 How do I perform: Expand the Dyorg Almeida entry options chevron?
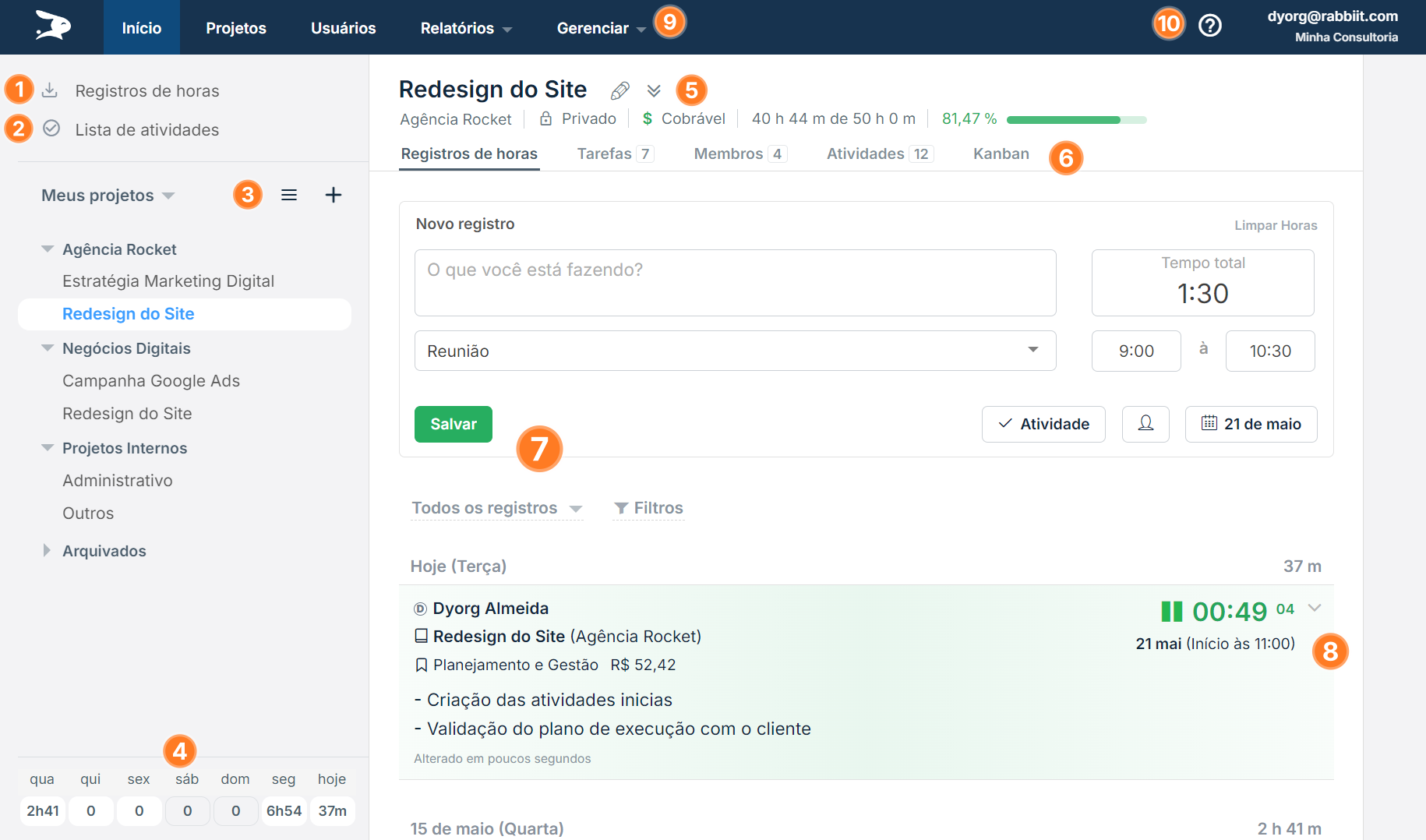[1315, 608]
